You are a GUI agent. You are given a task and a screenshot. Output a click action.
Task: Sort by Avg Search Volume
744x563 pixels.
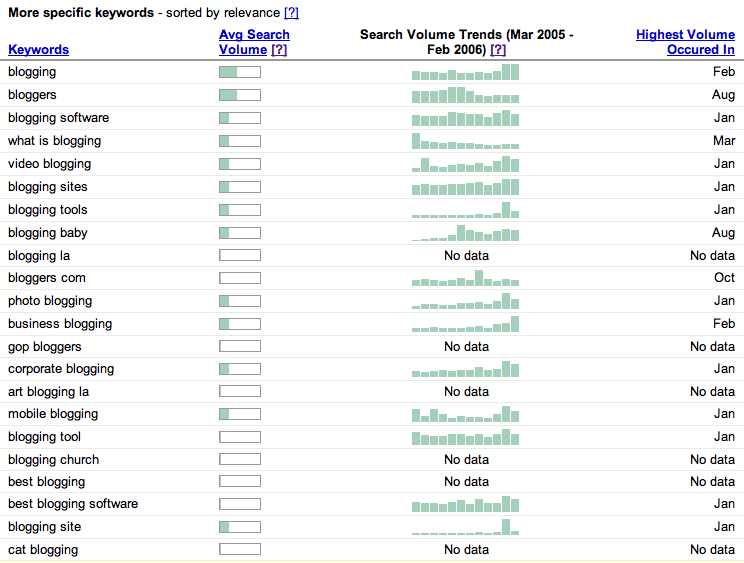254,42
